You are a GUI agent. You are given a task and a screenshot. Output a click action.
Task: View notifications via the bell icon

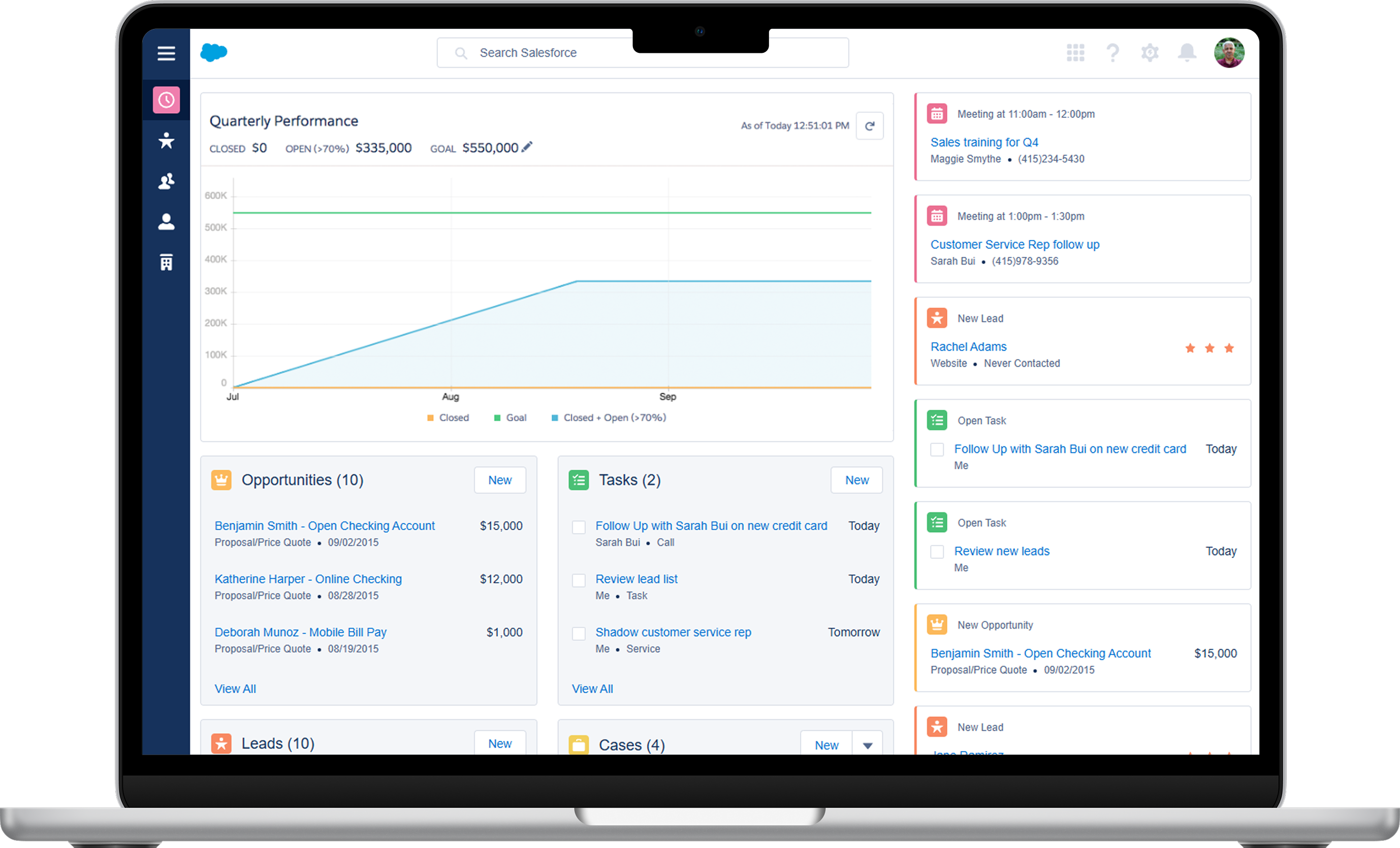tap(1186, 53)
